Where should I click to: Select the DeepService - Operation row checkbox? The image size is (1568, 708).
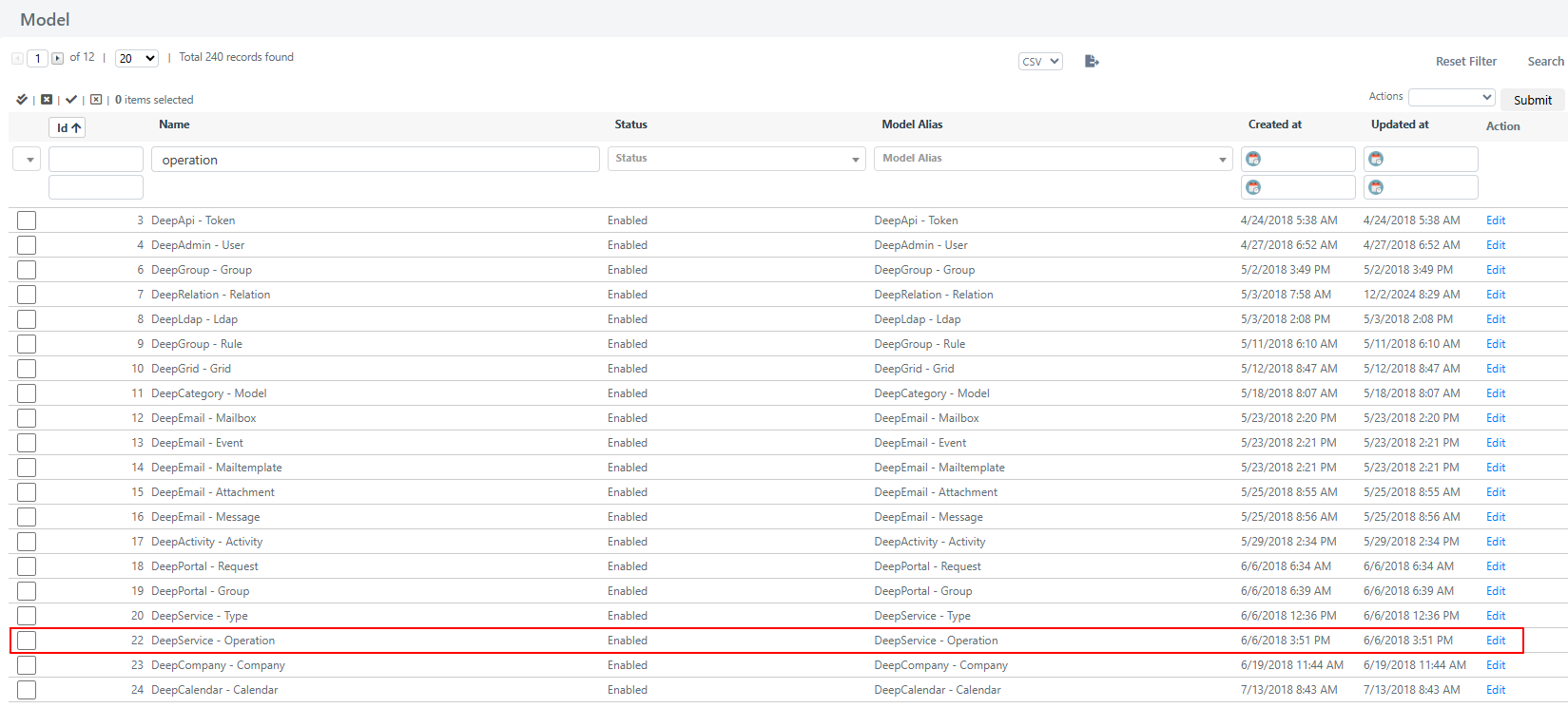27,641
